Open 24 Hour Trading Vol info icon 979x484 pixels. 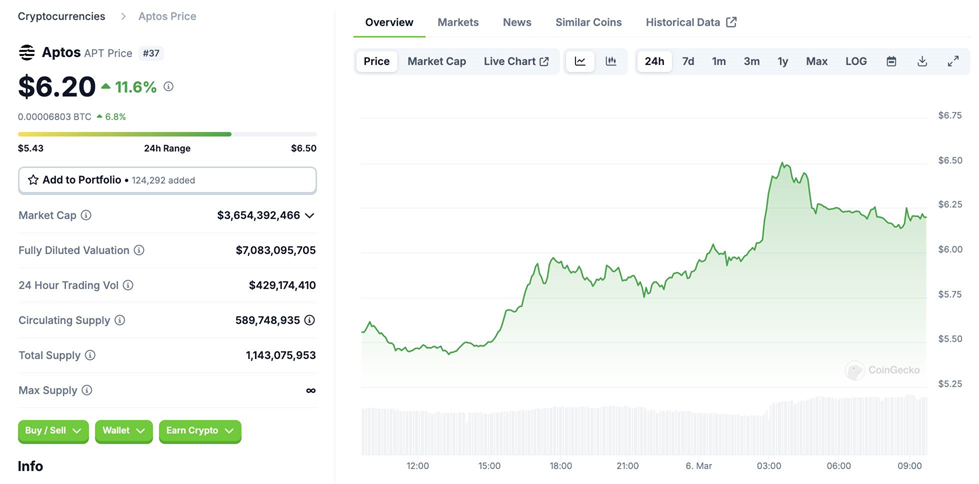128,285
